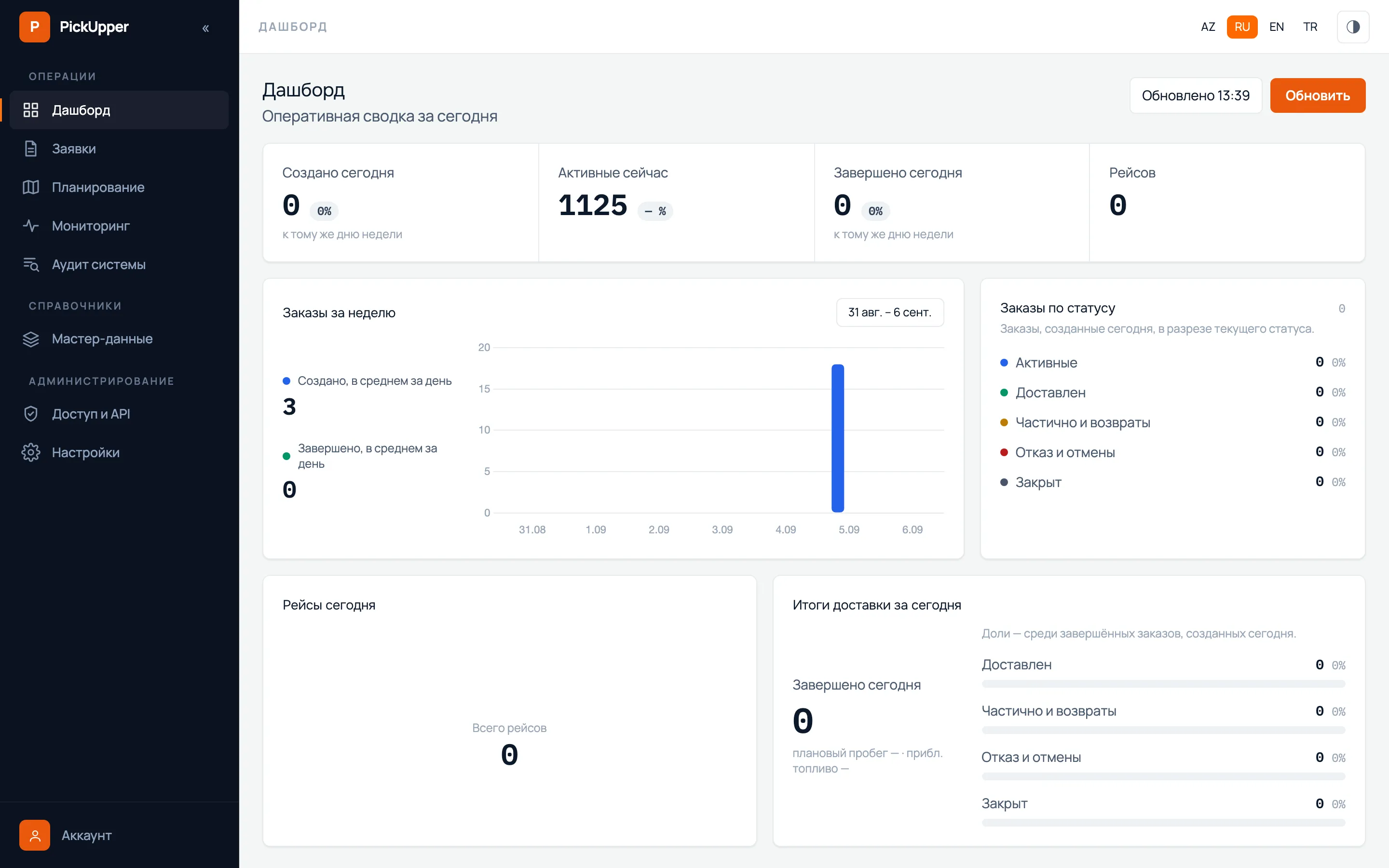Viewport: 1389px width, 868px height.
Task: Switch language to AZ
Action: coord(1208,27)
